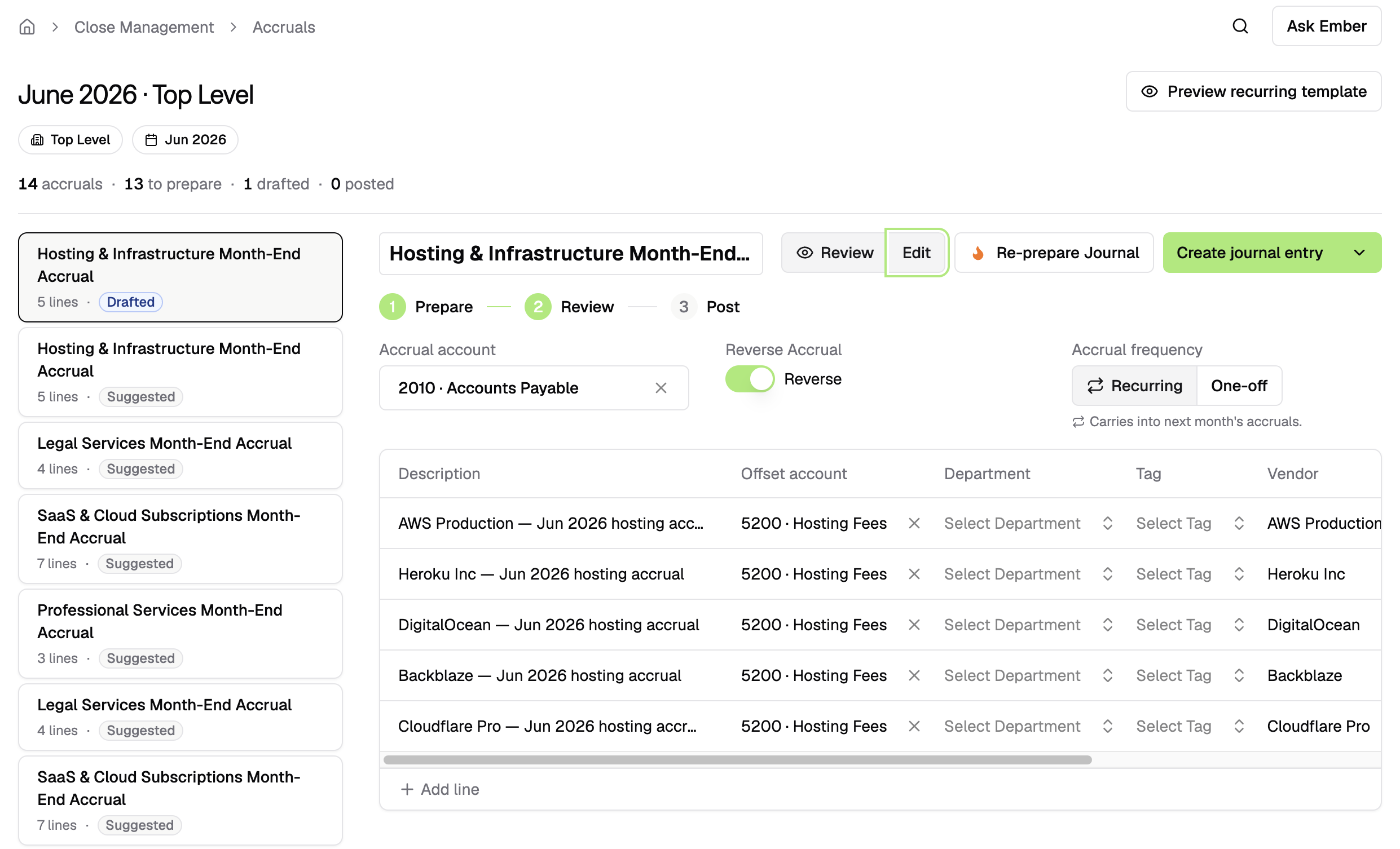Click Hosting Fees offset account in DigitalOcean row

813,625
